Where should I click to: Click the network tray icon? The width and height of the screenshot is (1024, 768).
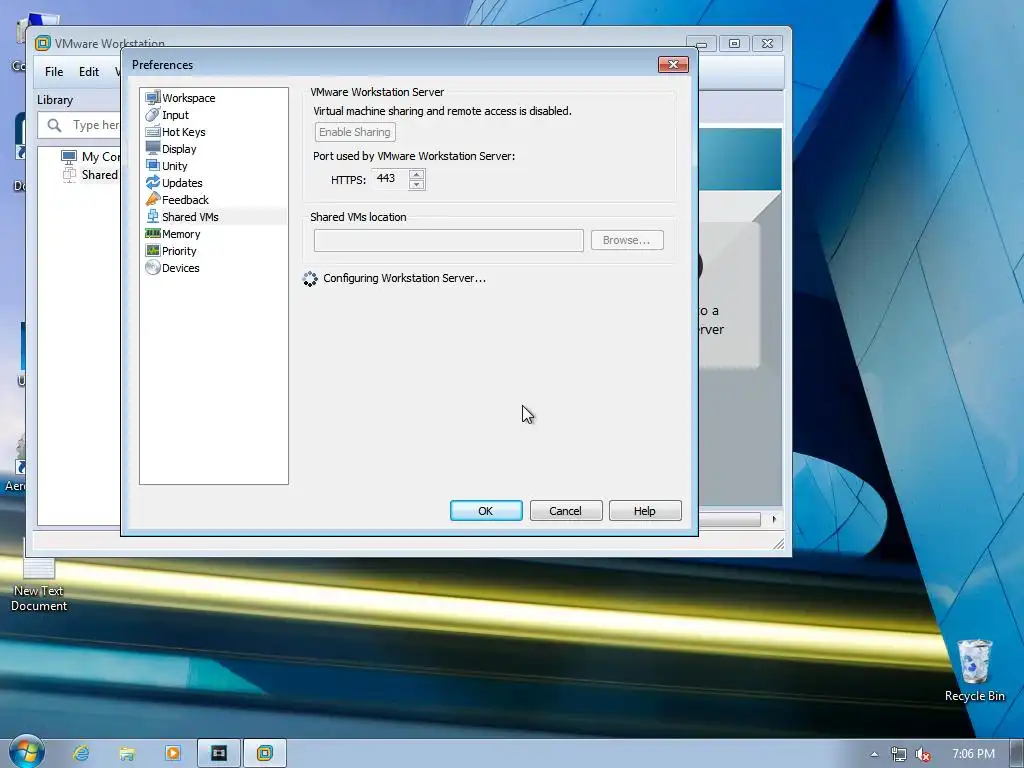899,754
